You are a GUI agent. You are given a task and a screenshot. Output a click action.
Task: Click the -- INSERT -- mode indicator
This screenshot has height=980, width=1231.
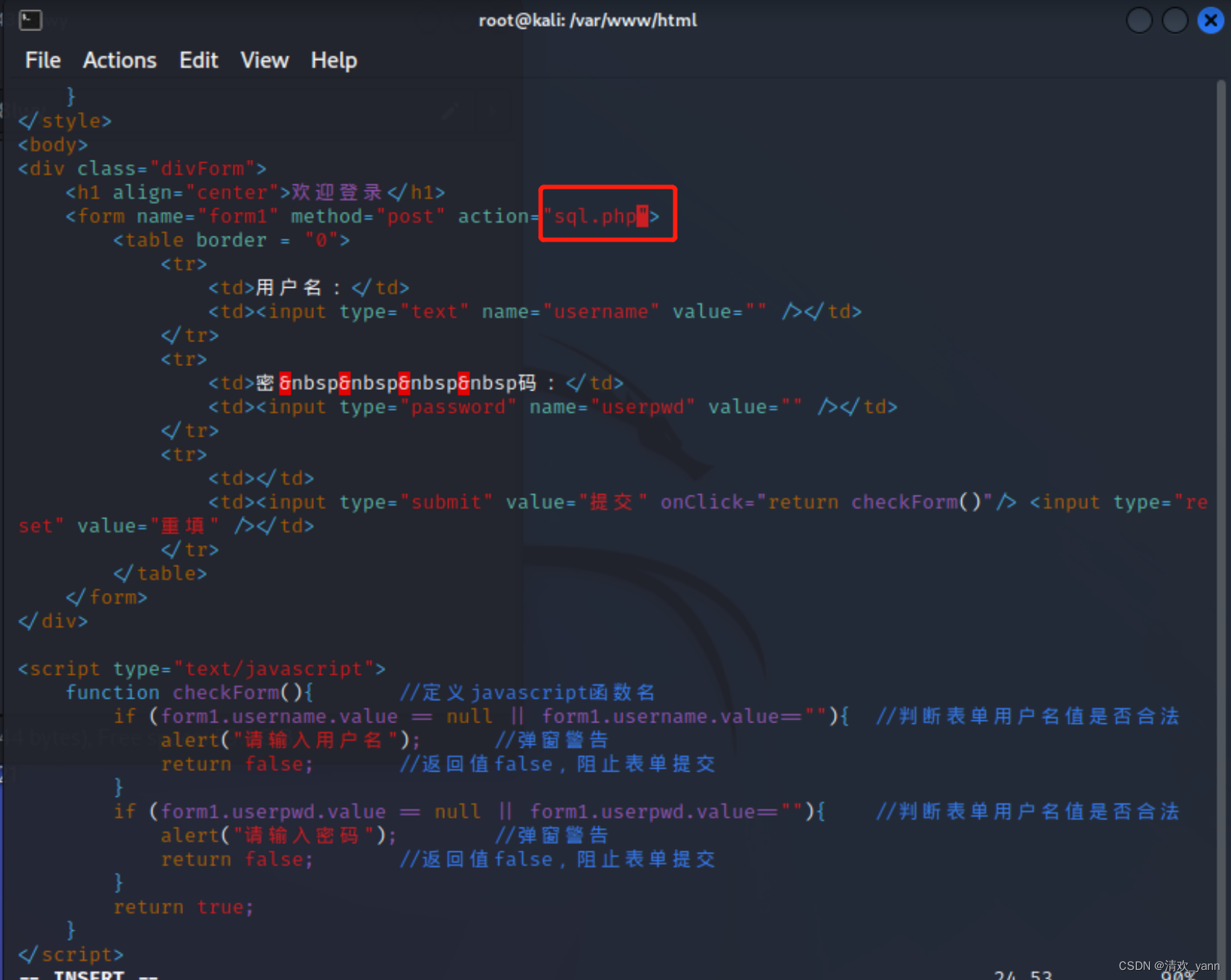88,974
